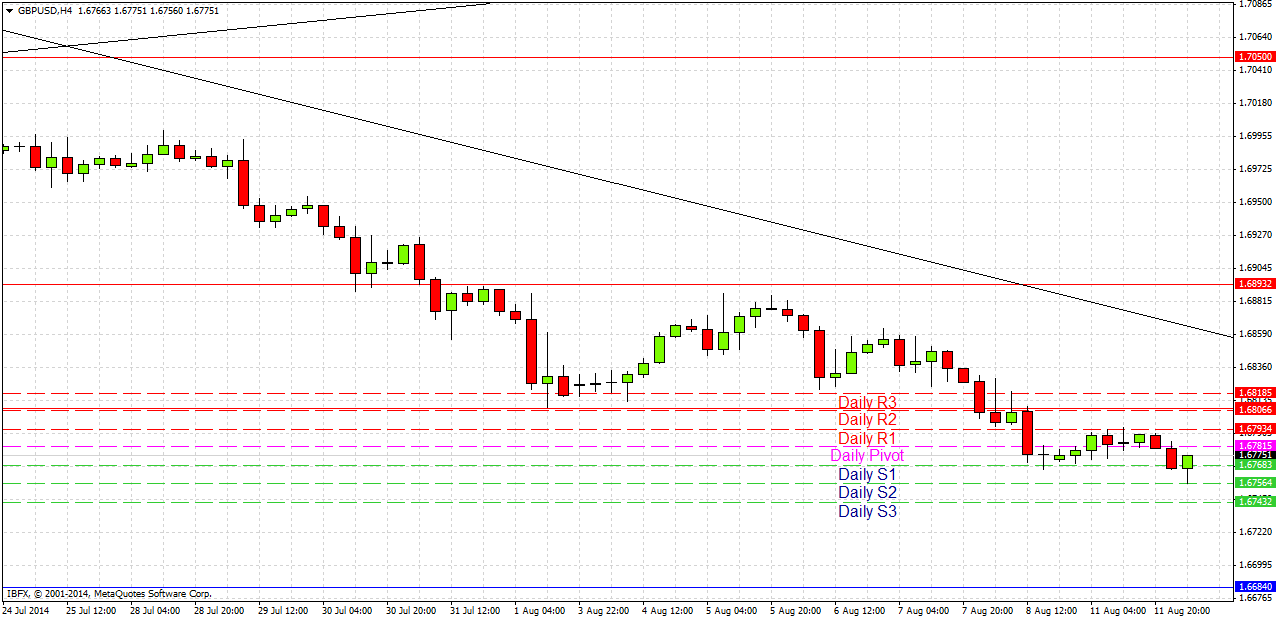Click the green Daily S3 label
The image size is (1276, 619).
866,511
